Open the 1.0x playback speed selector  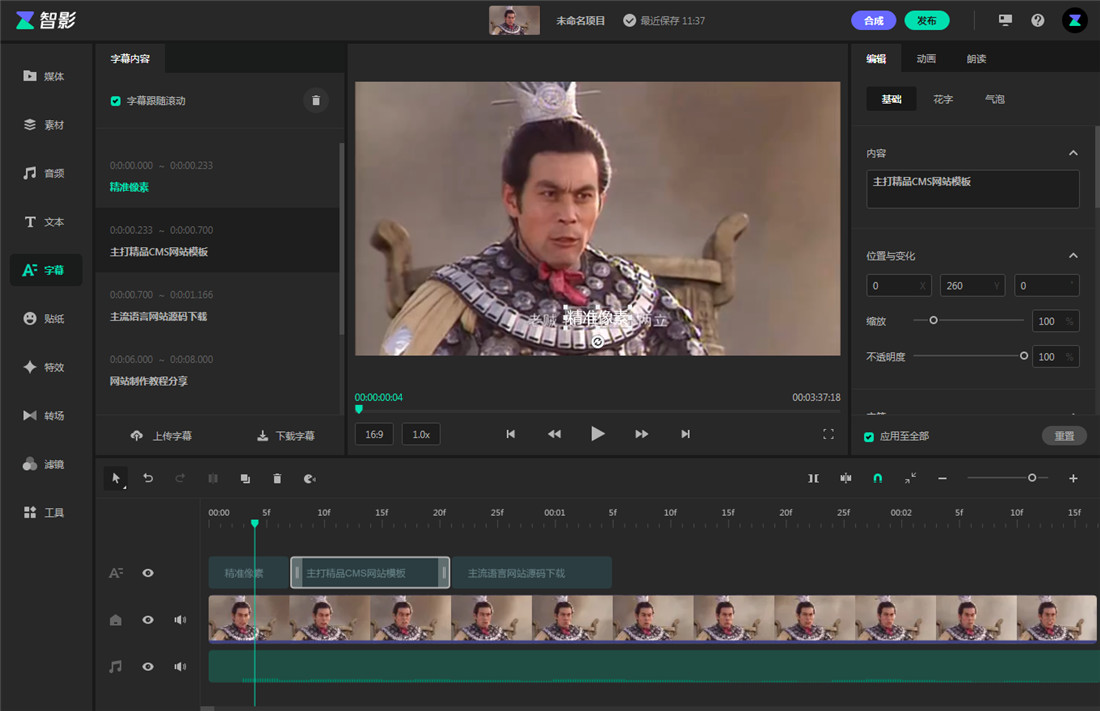point(421,434)
